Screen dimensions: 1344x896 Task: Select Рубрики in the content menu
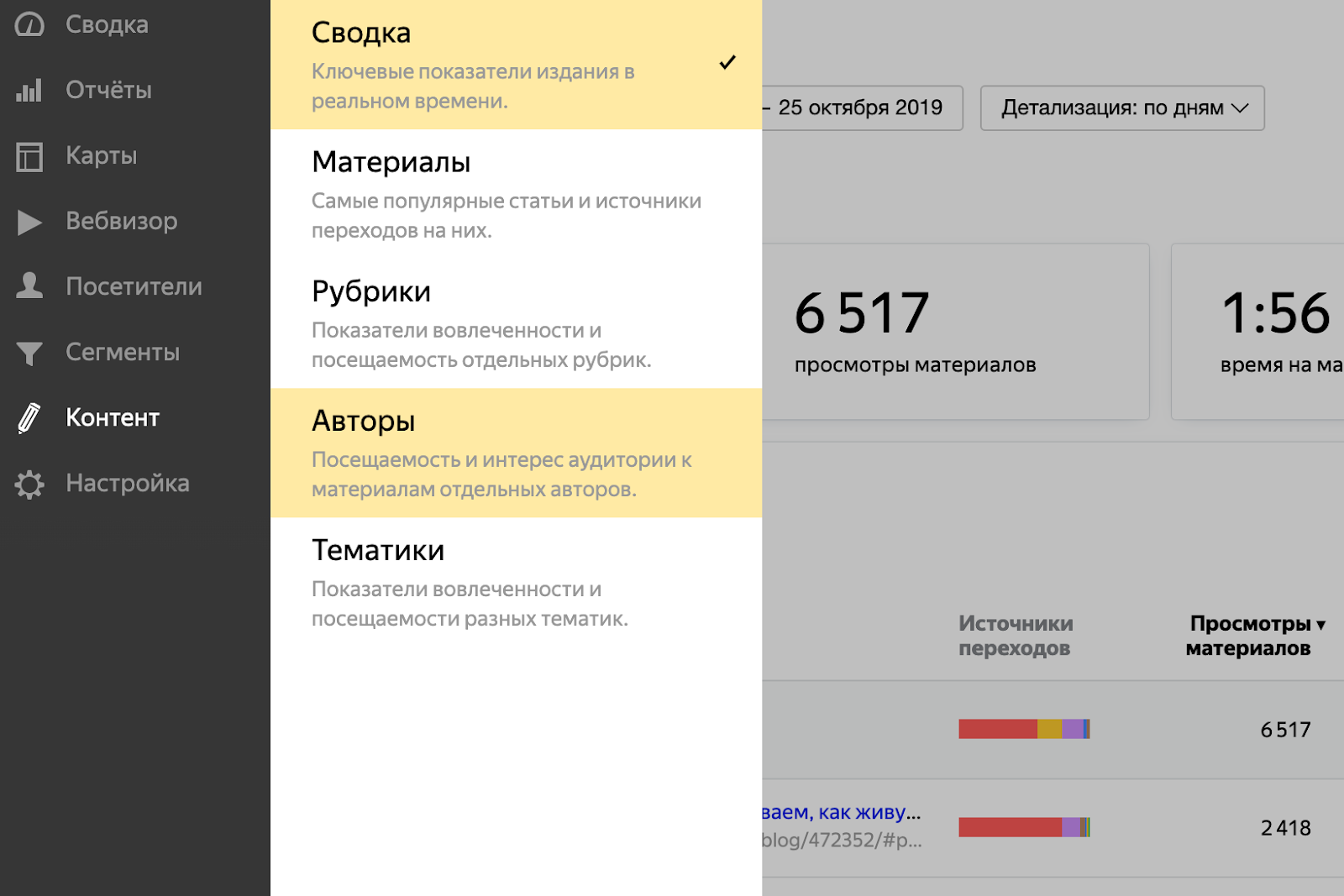tap(371, 290)
